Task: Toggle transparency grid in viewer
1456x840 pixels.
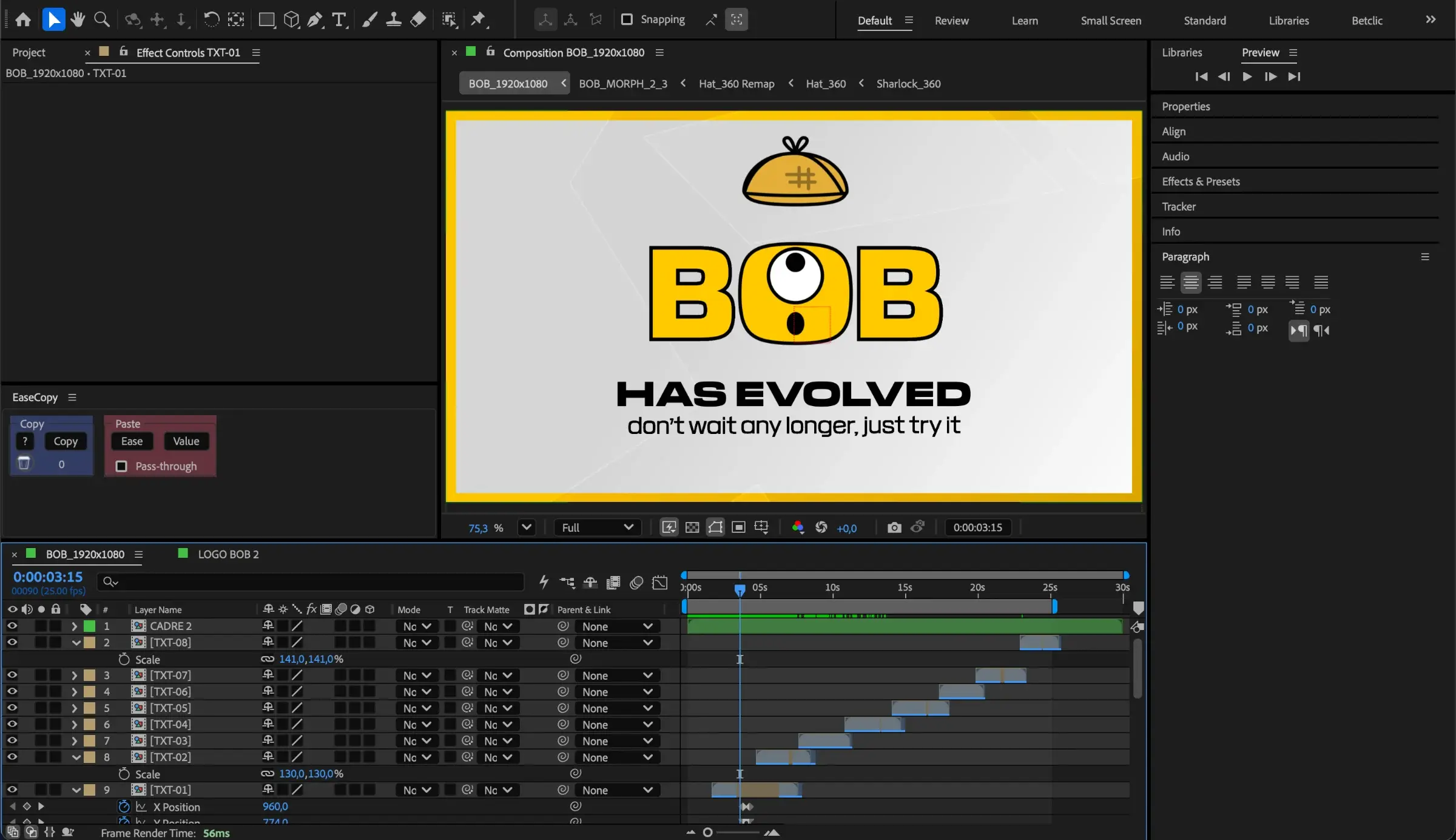Action: coord(692,527)
